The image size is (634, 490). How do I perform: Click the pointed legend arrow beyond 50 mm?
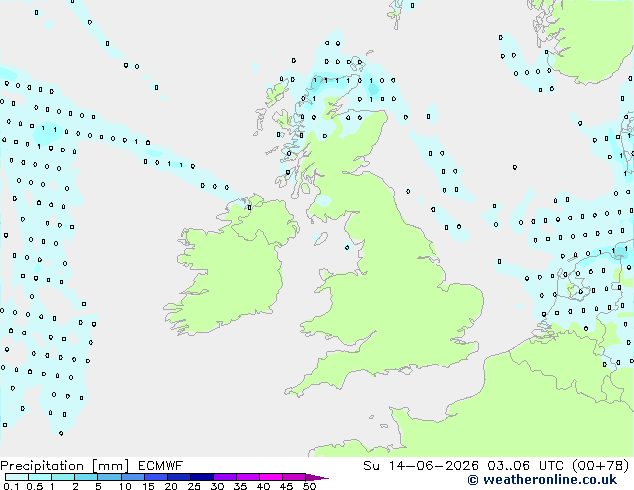pos(317,477)
